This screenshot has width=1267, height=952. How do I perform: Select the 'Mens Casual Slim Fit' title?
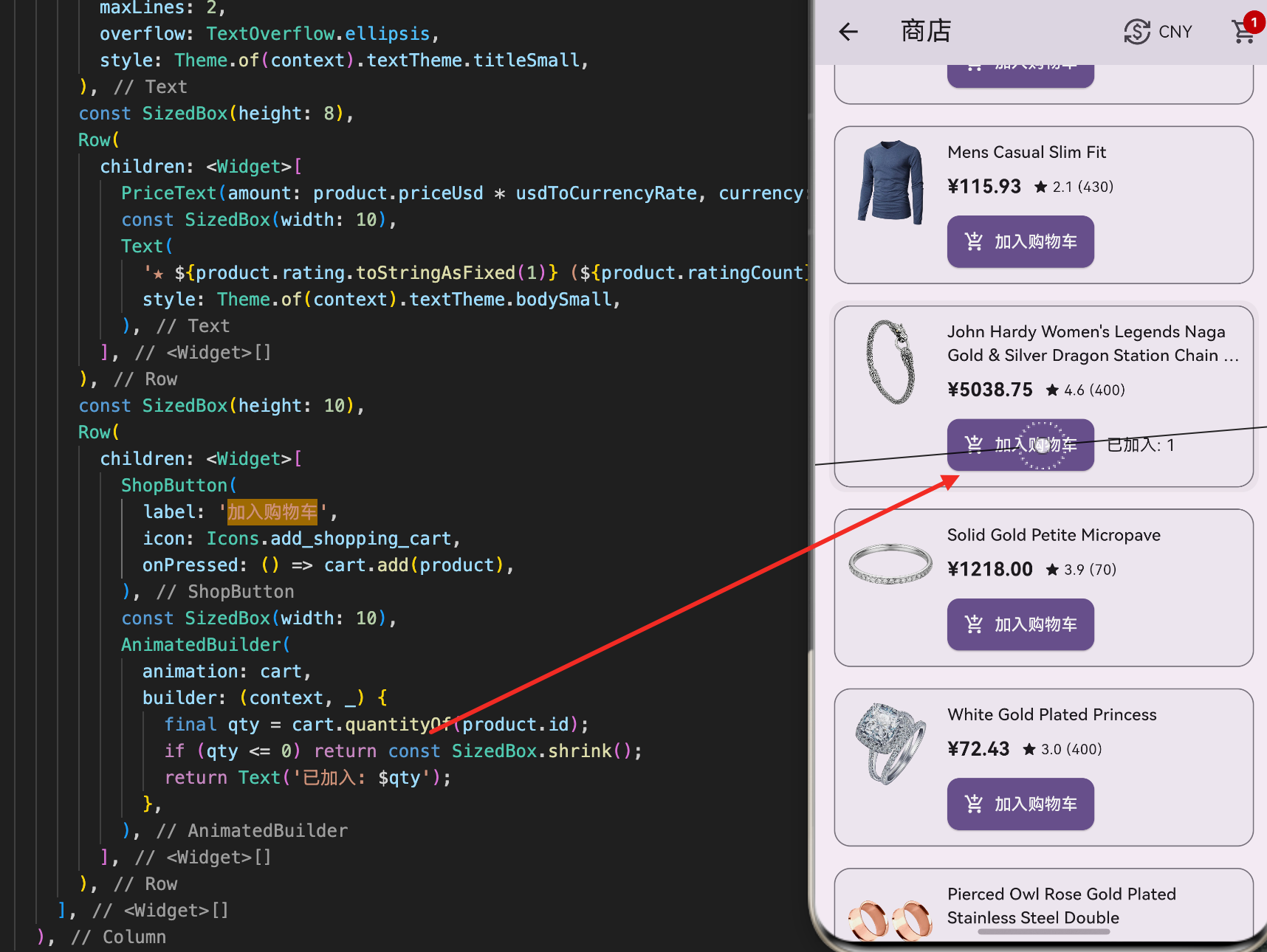pyautogui.click(x=1026, y=152)
